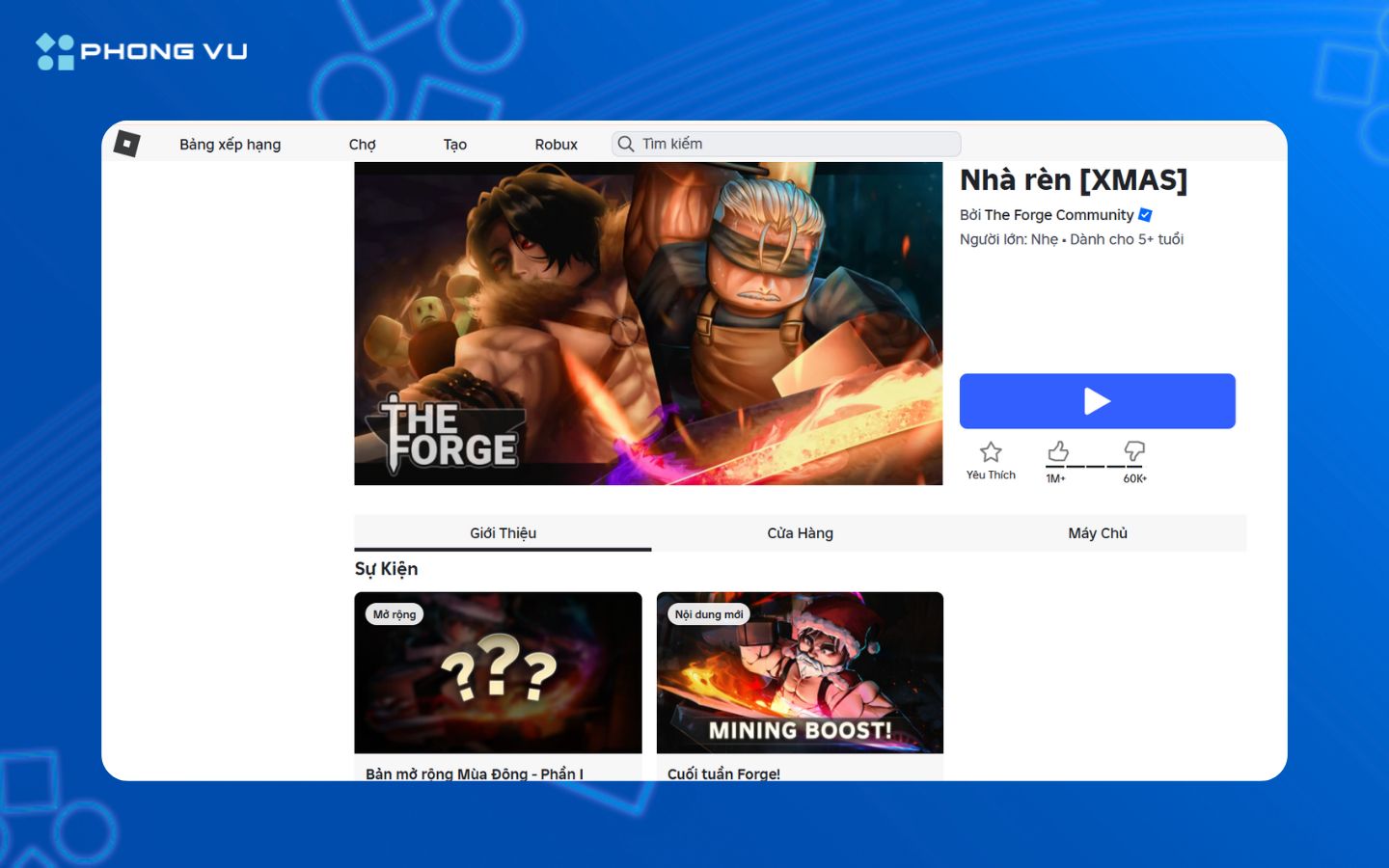Click the Sự Kiện heading
This screenshot has height=868, width=1389.
[386, 569]
